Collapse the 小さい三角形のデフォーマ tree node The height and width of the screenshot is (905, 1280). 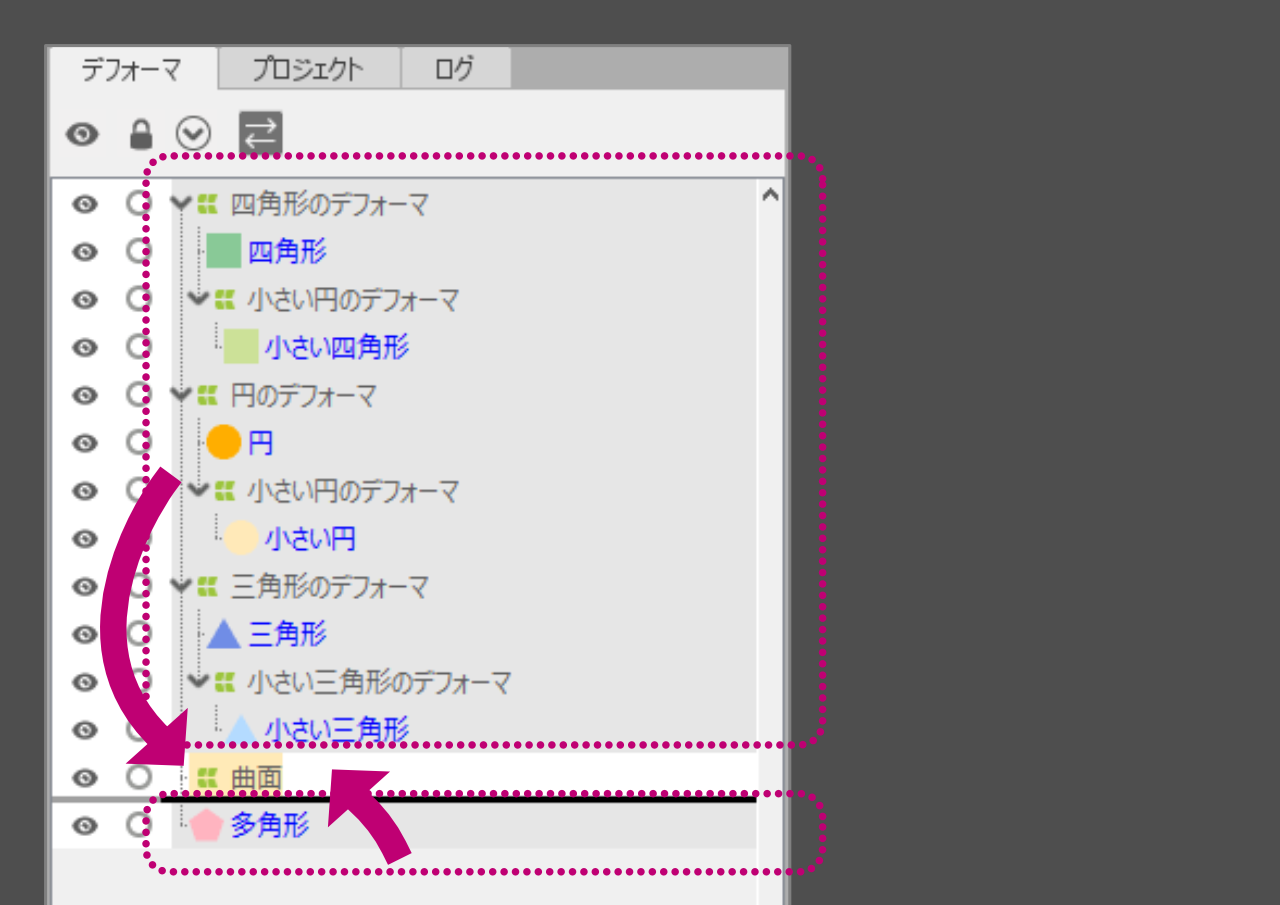click(x=199, y=681)
